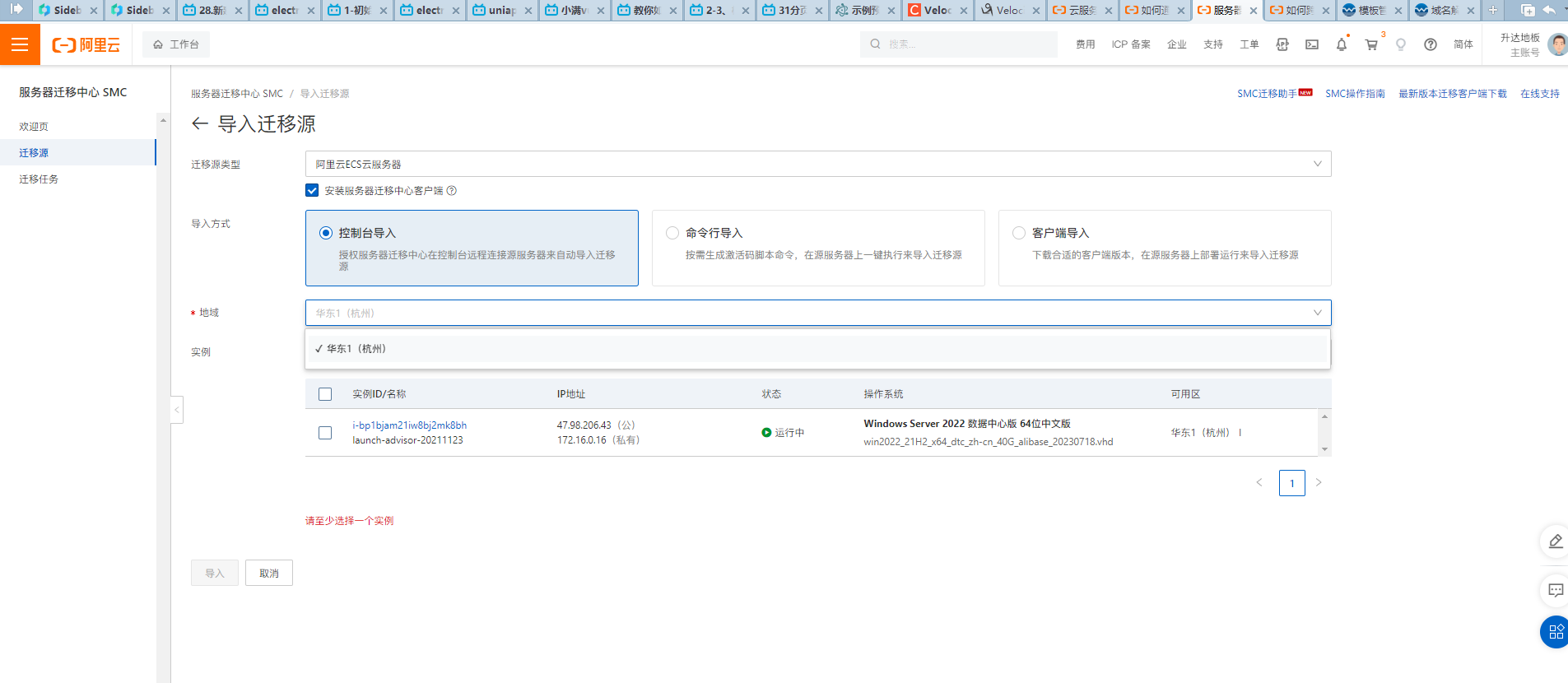Select the 客户端导入 radio option
The image size is (1568, 683).
[1019, 233]
